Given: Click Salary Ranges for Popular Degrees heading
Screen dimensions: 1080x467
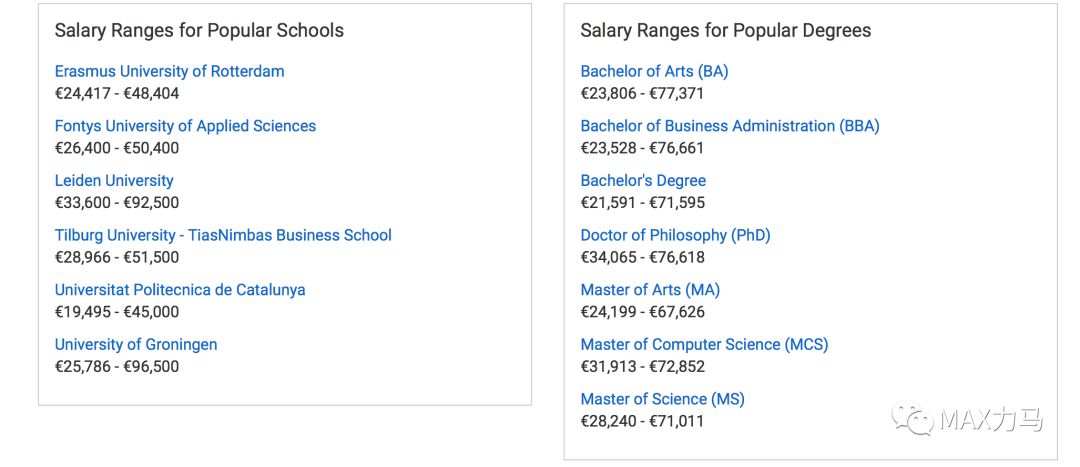Looking at the screenshot, I should point(725,30).
